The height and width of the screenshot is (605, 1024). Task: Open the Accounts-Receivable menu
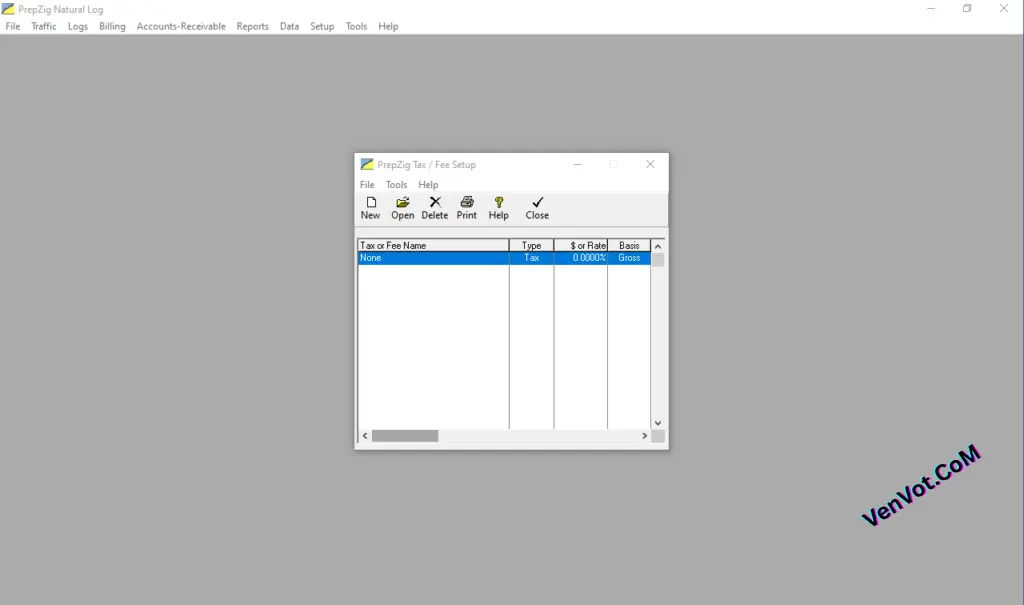click(181, 26)
